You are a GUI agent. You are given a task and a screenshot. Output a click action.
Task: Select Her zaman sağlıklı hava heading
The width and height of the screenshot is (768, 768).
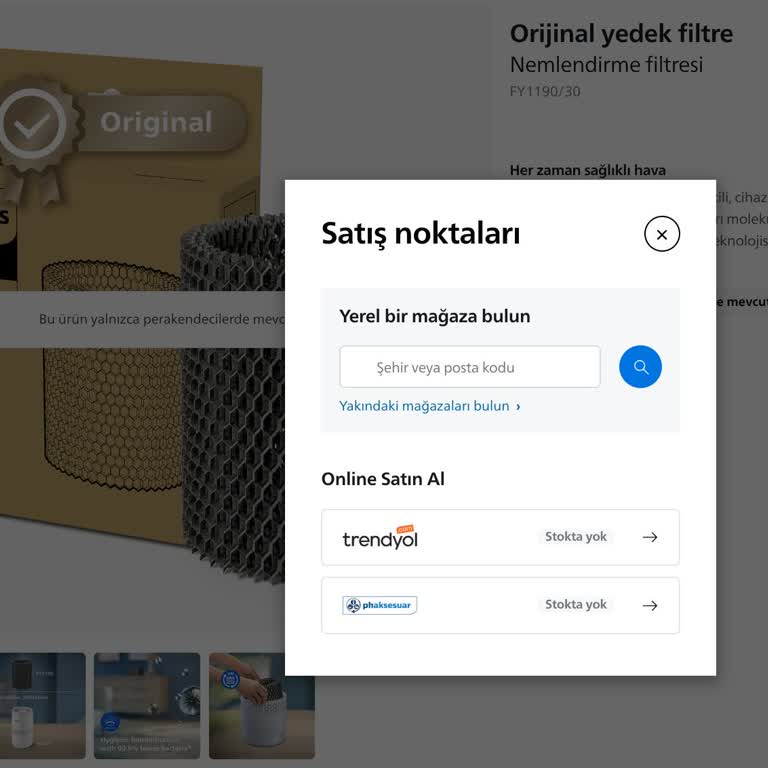pos(588,170)
